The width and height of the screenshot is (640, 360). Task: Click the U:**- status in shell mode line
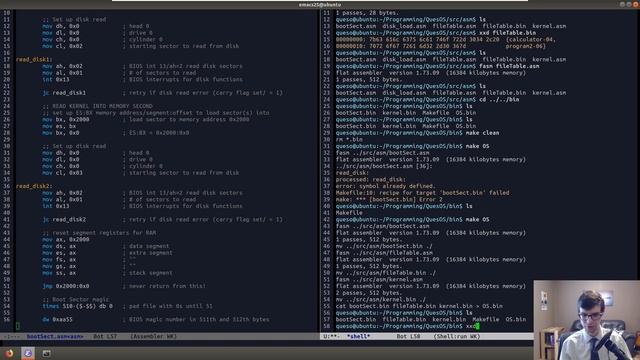click(x=331, y=336)
